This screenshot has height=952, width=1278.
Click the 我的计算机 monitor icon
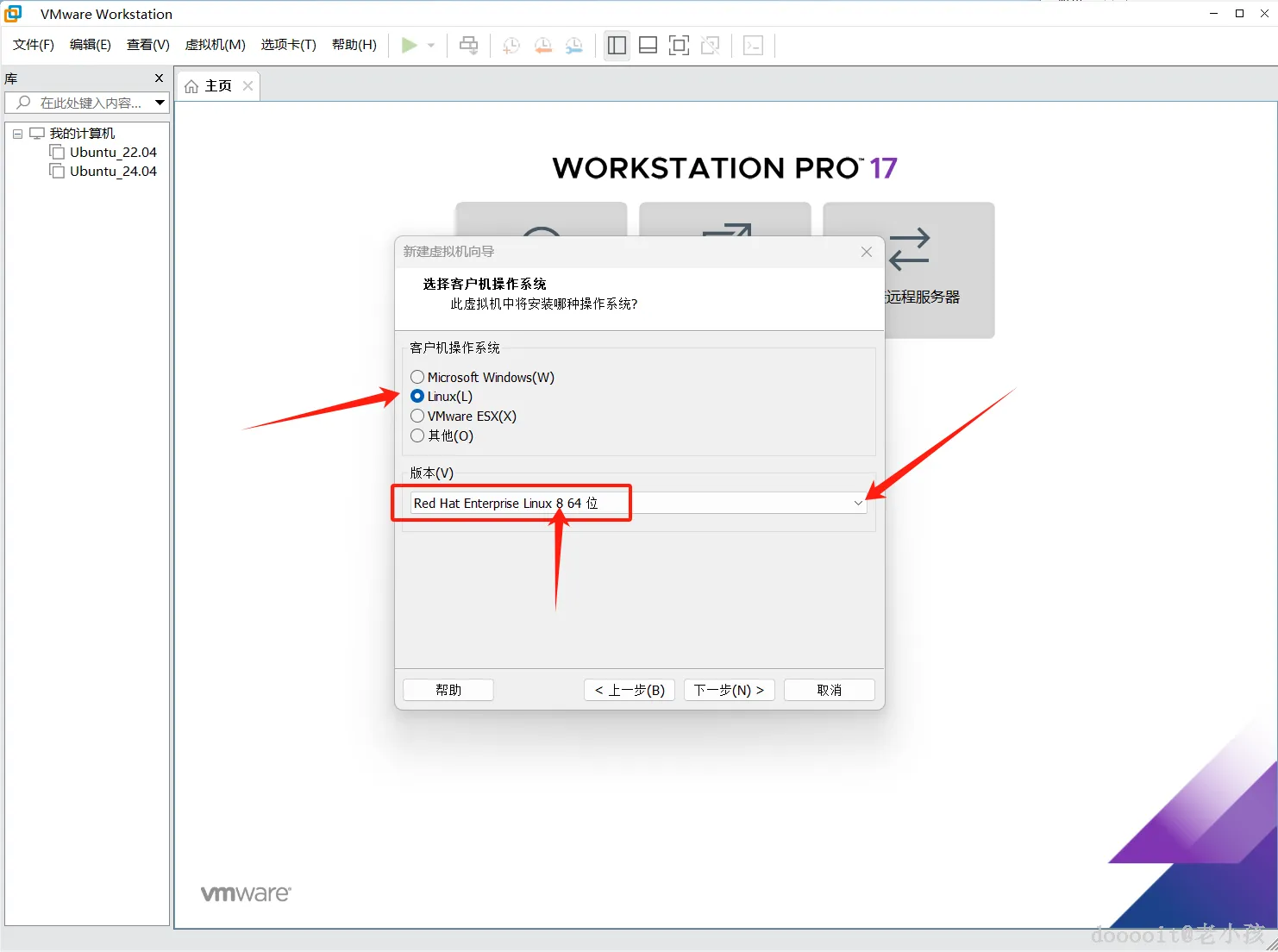(37, 134)
